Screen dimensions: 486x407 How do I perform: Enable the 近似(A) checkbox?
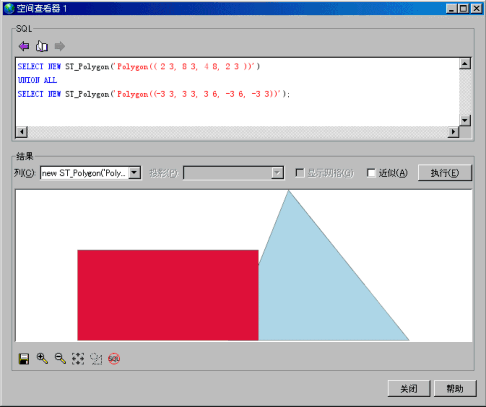371,173
